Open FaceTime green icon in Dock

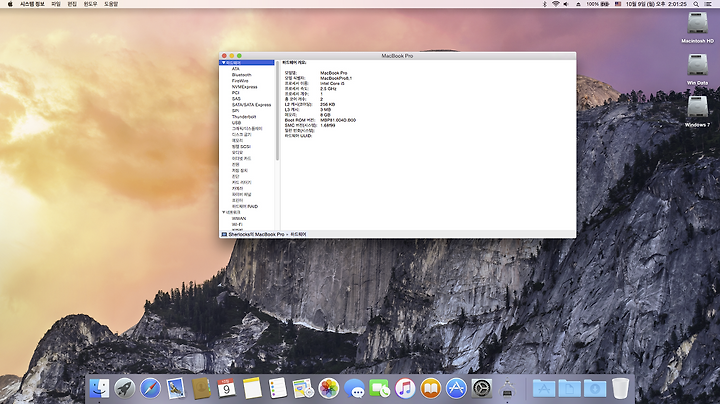pyautogui.click(x=380, y=388)
